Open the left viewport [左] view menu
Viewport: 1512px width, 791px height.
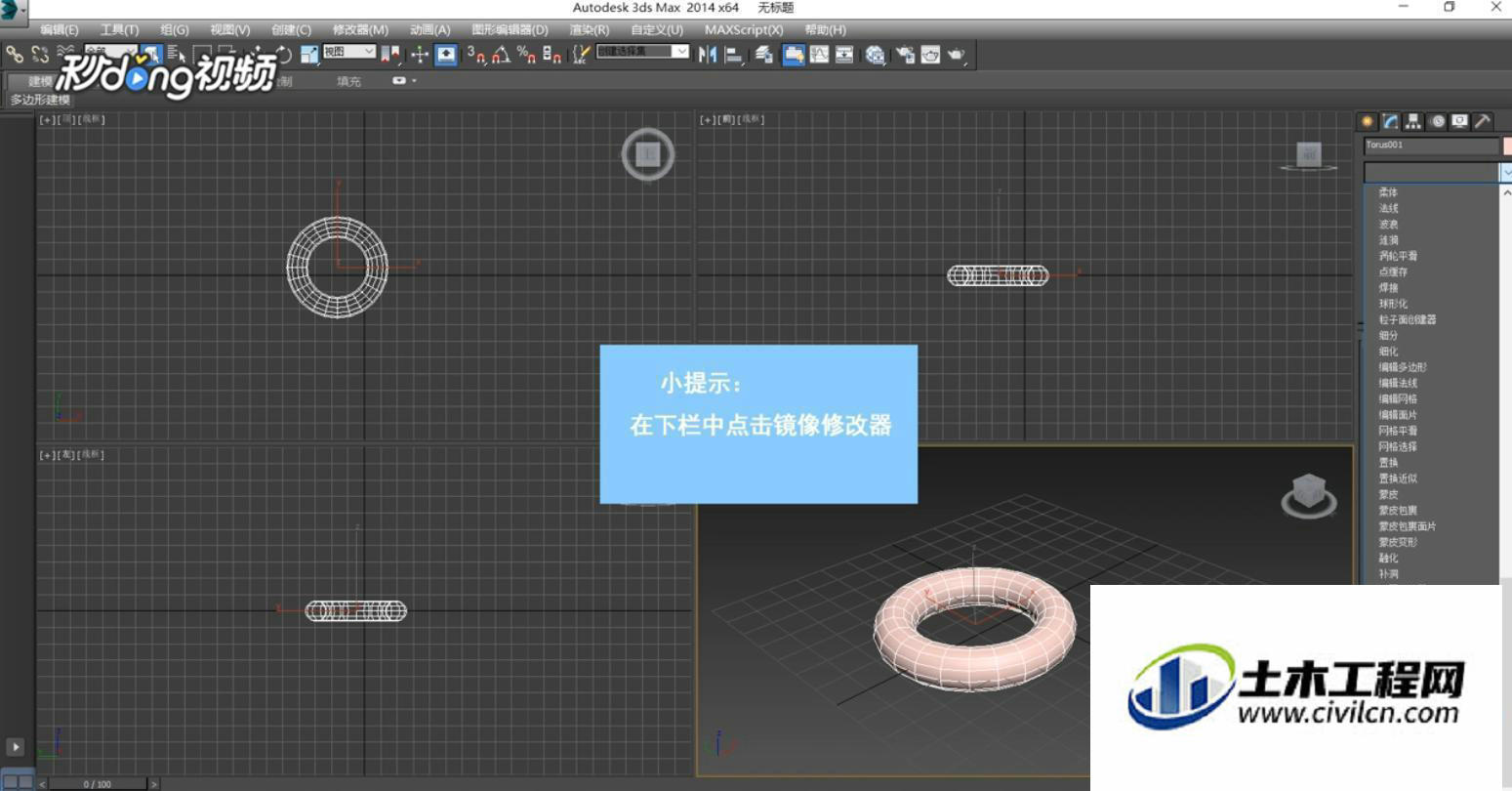pyautogui.click(x=66, y=455)
